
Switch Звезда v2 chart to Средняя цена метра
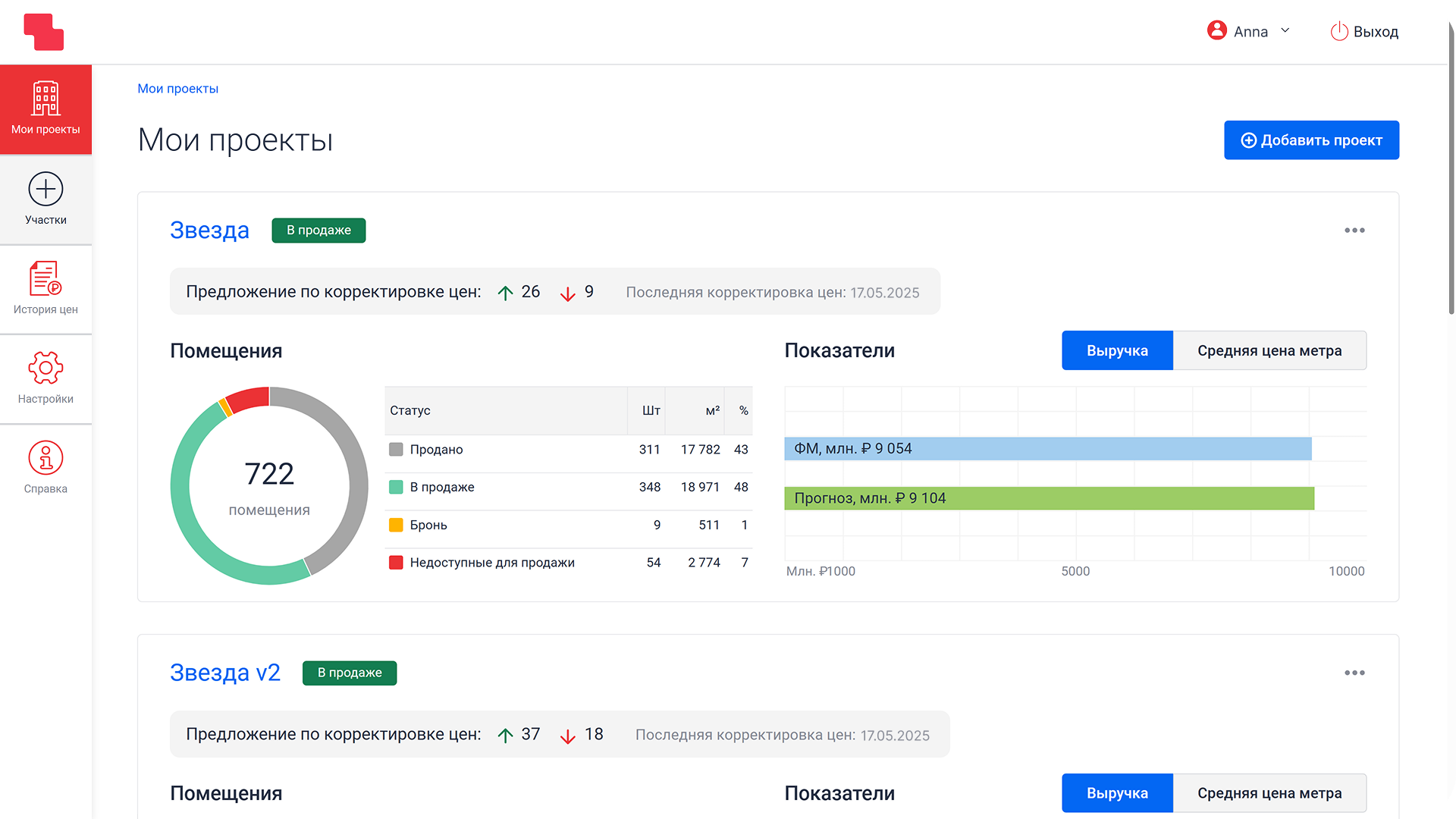click(x=1269, y=793)
